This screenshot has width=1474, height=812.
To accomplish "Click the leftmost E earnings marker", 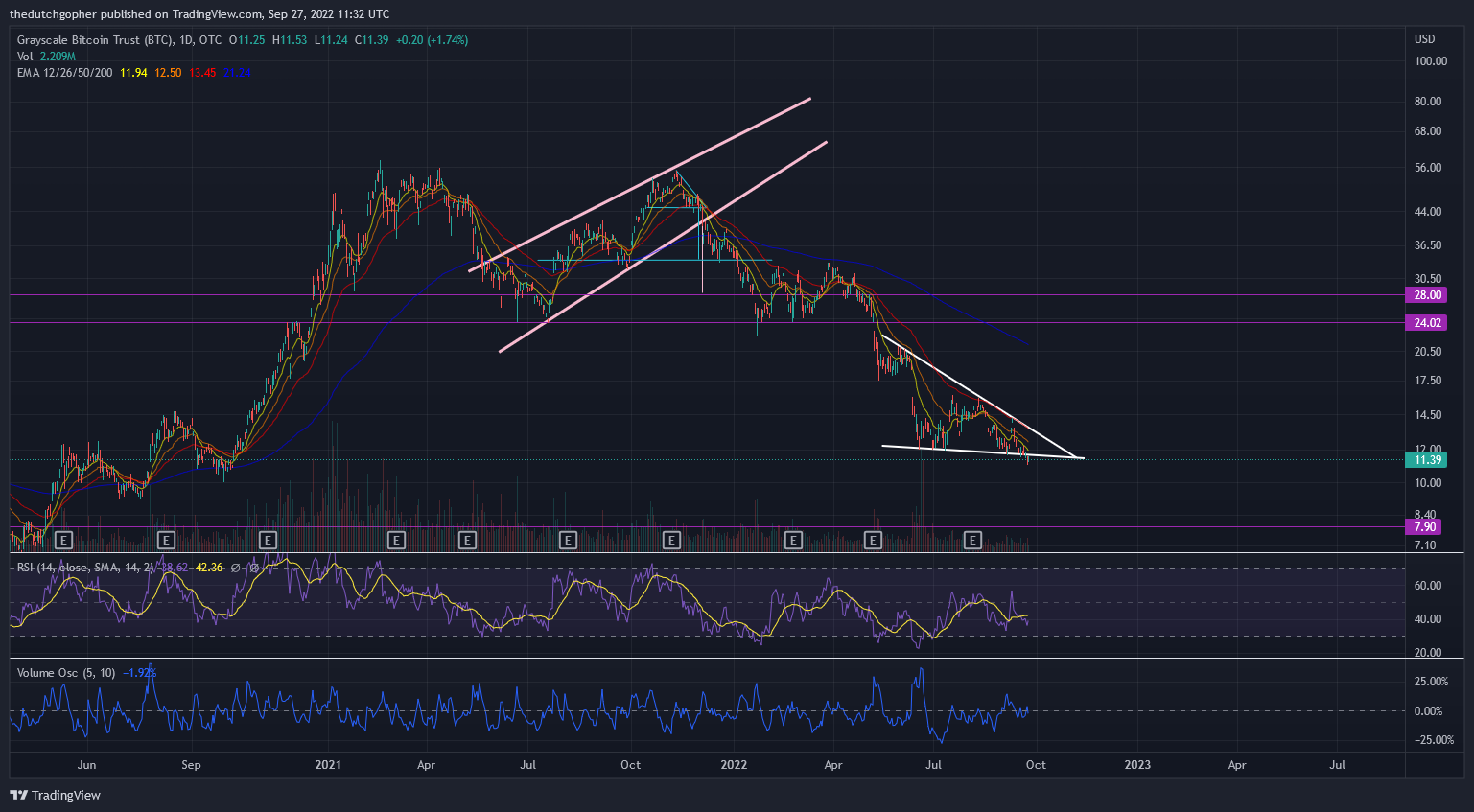I will point(64,540).
